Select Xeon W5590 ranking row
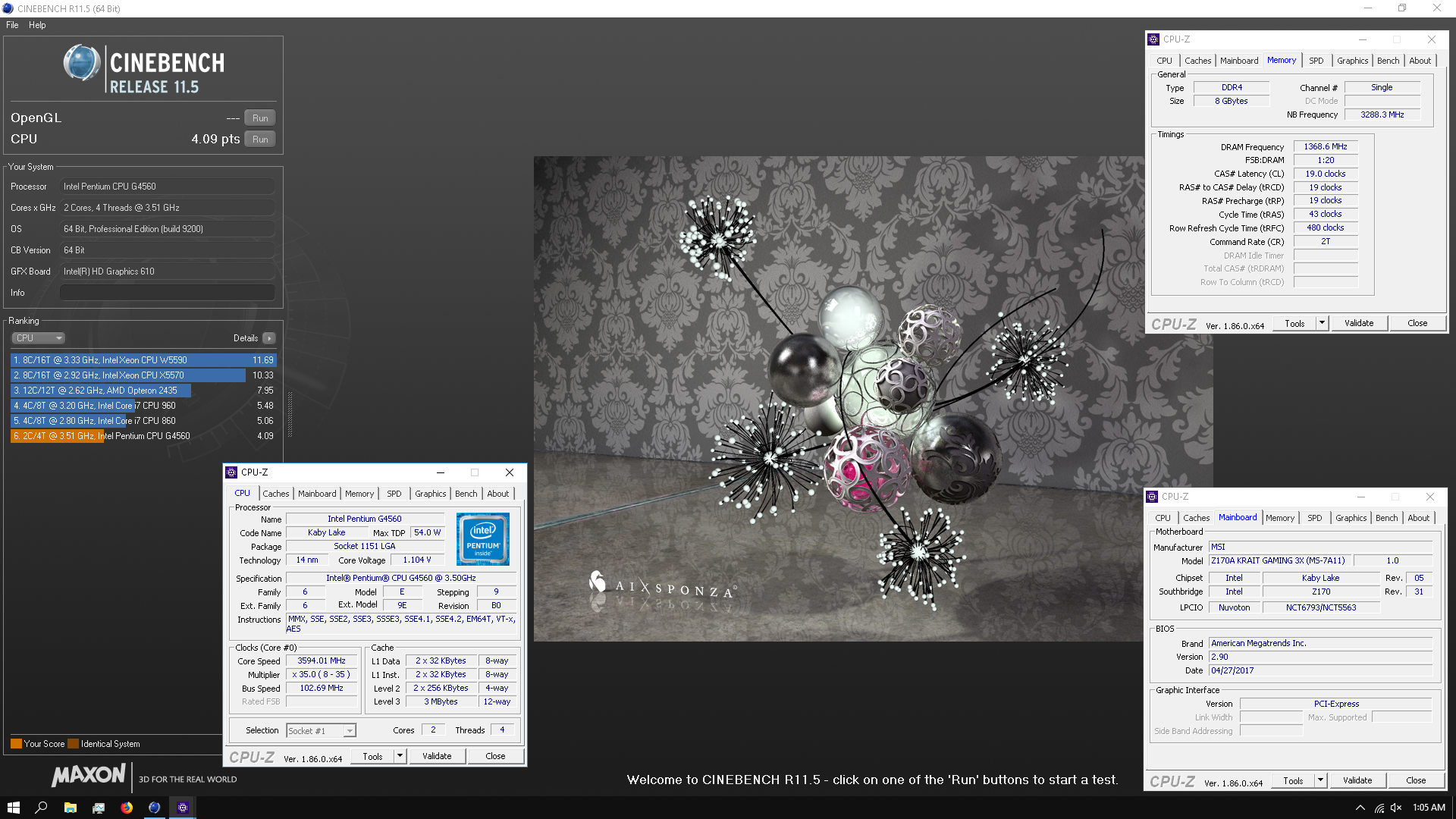 [x=143, y=360]
